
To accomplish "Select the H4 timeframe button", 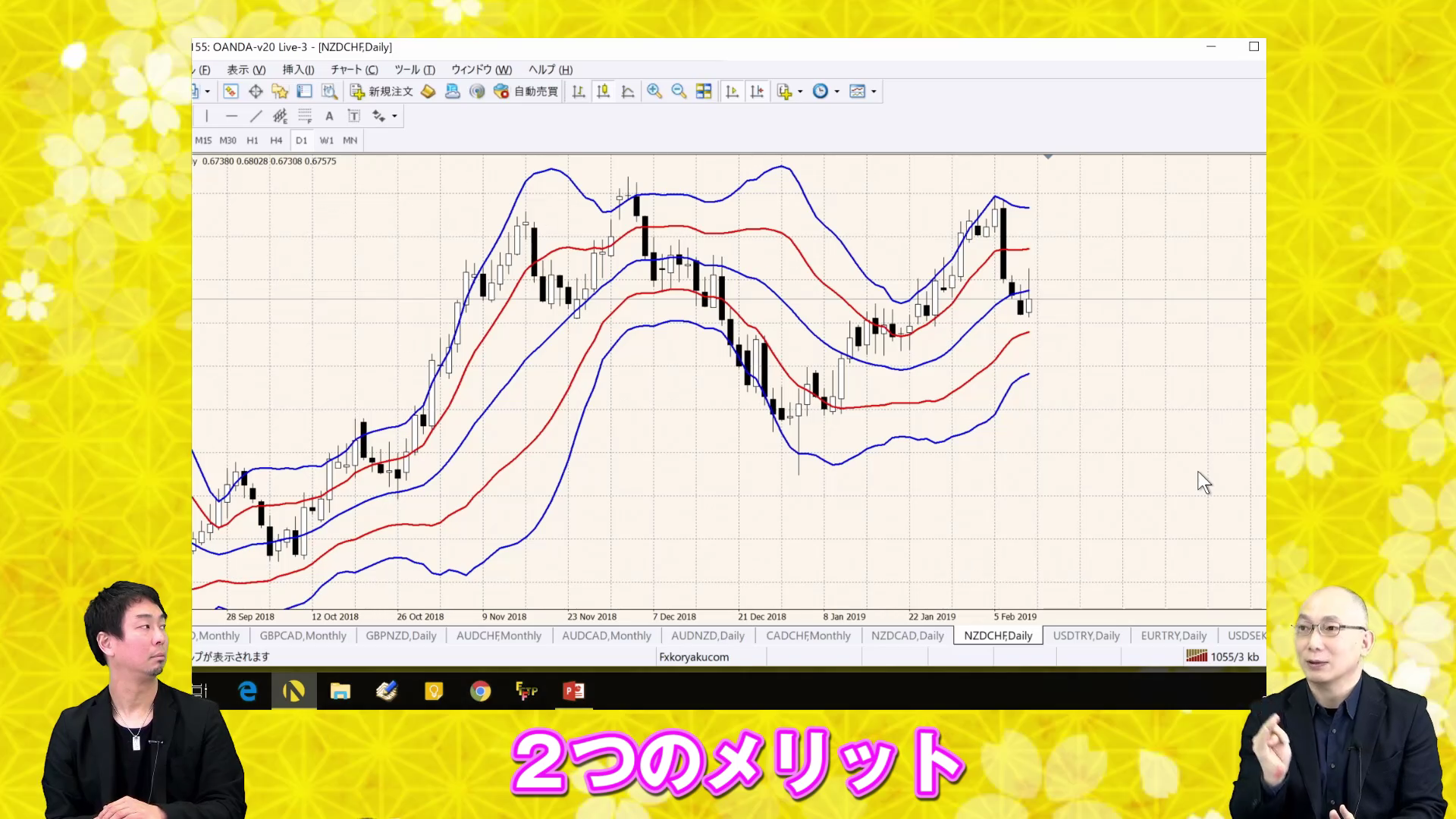I will click(x=276, y=140).
